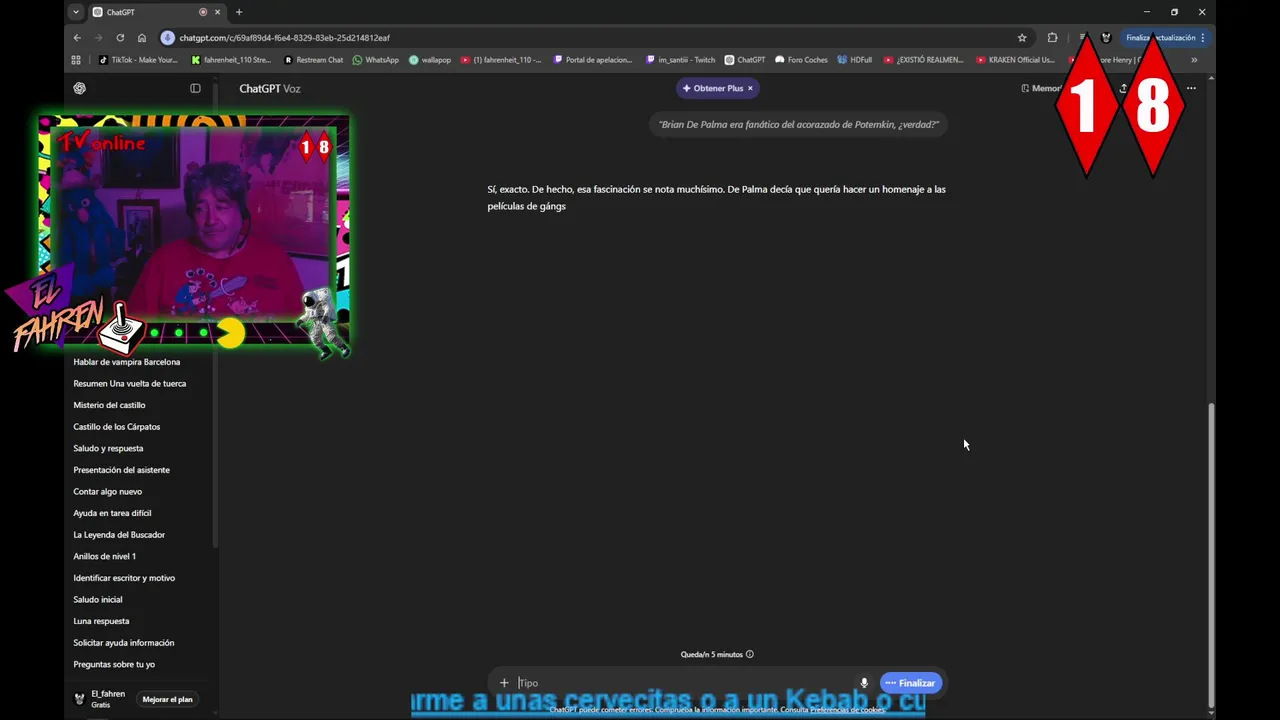1280x720 pixels.
Task: Open the Portal de apelación bookmark
Action: tap(593, 60)
